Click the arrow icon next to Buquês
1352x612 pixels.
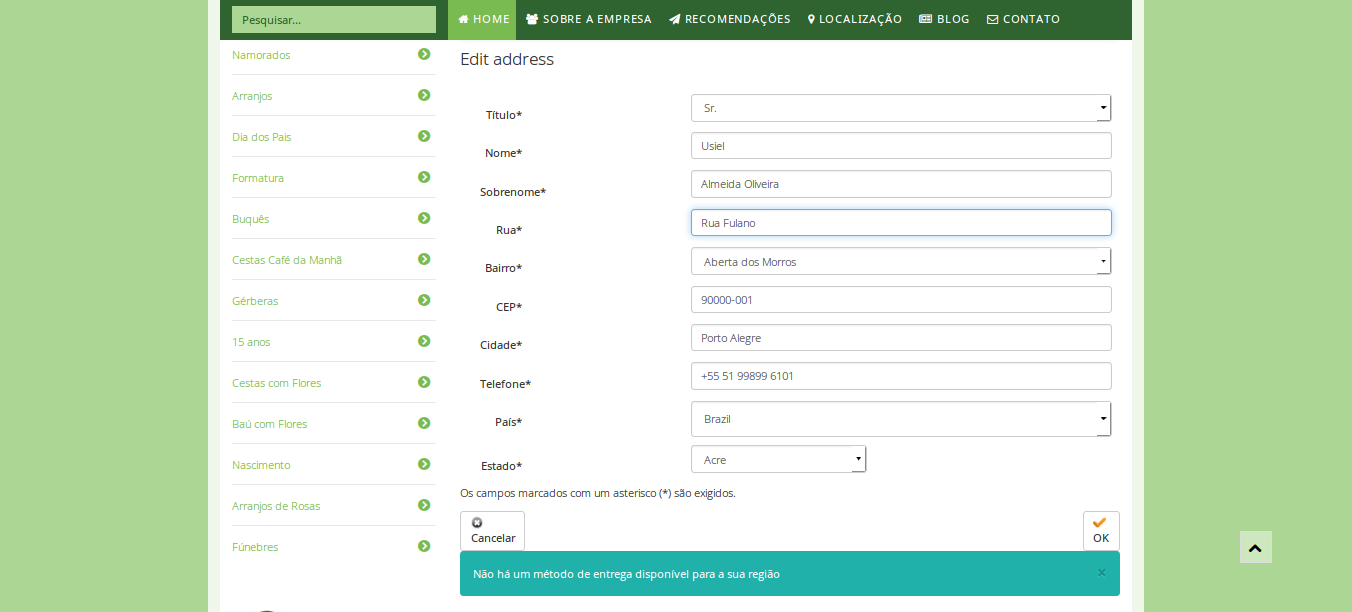[x=424, y=218]
